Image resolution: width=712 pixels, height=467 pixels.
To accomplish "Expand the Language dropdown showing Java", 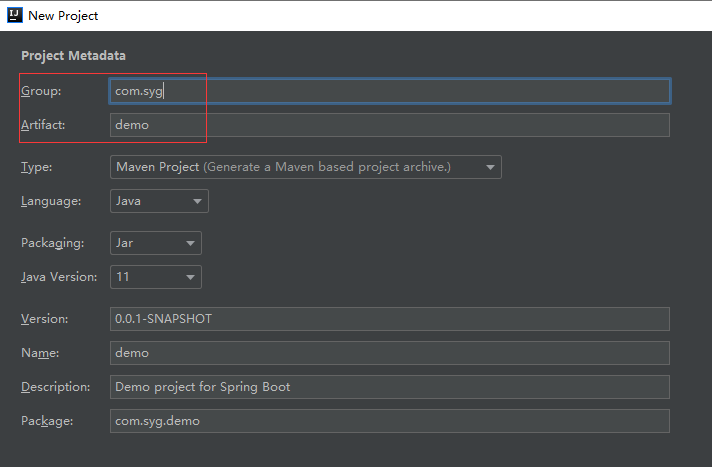I will 159,201.
